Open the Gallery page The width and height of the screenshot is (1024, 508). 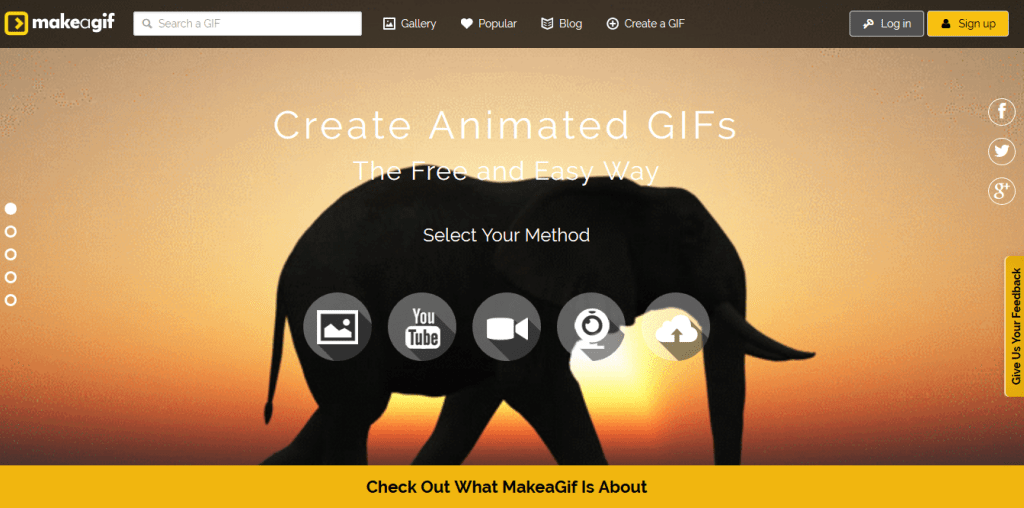[x=409, y=24]
